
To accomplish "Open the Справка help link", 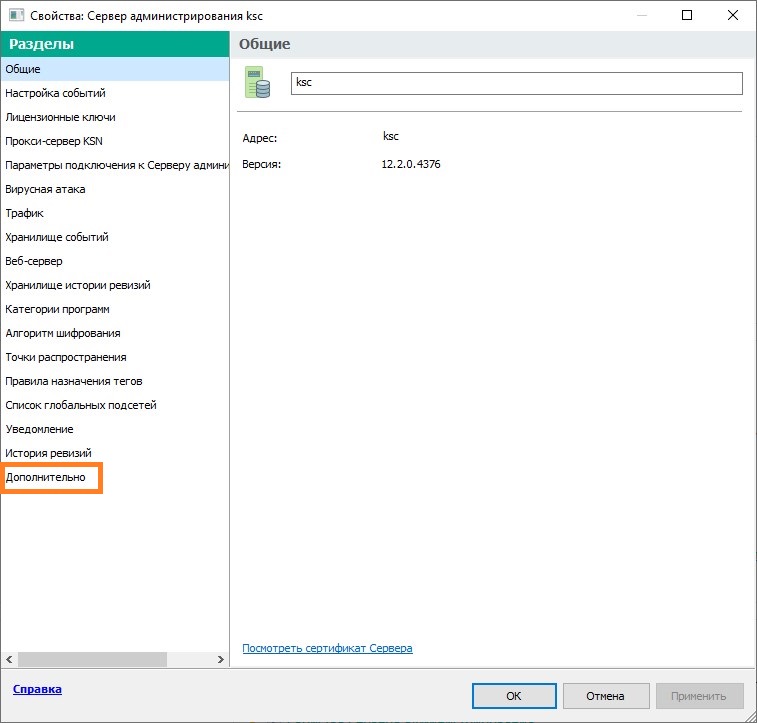I will point(37,689).
